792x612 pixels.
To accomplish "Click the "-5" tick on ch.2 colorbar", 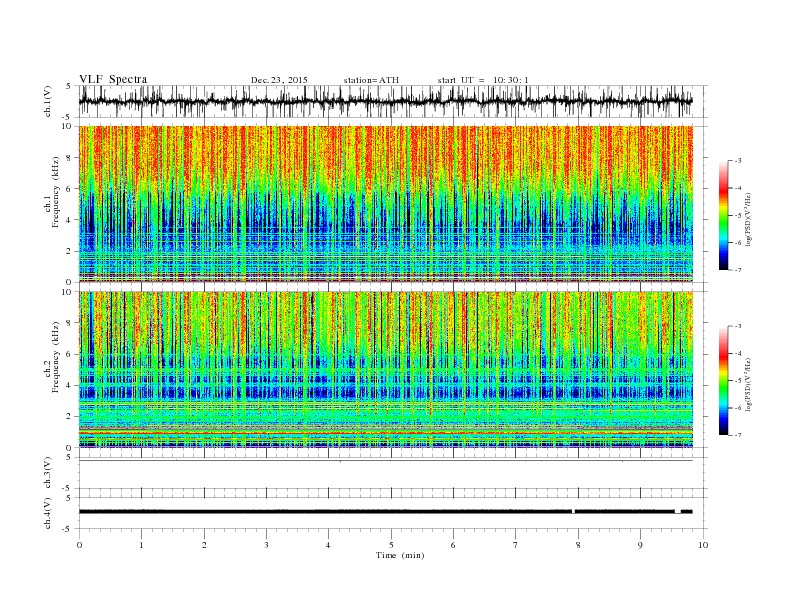I will coord(738,381).
